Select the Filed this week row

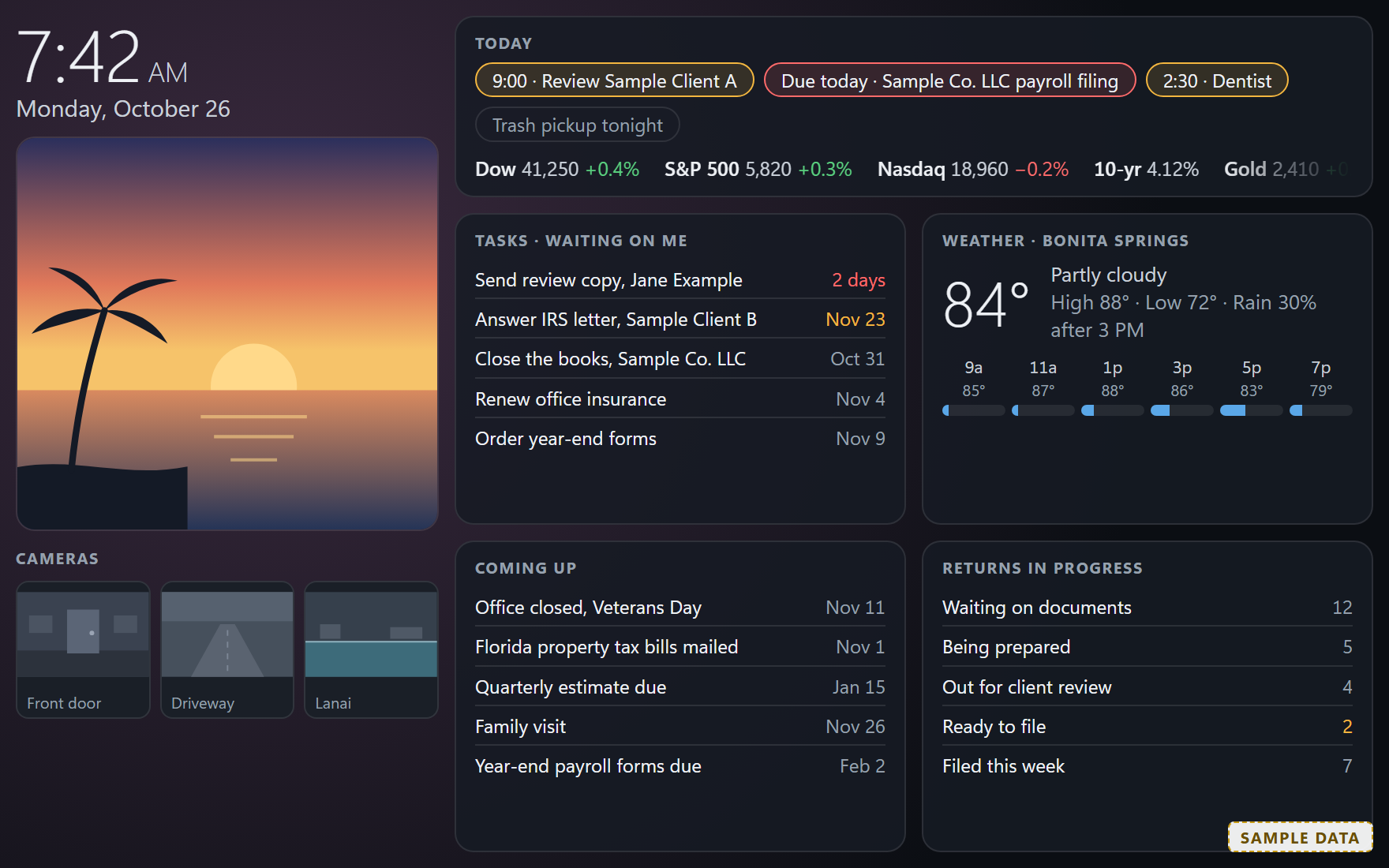click(1148, 766)
